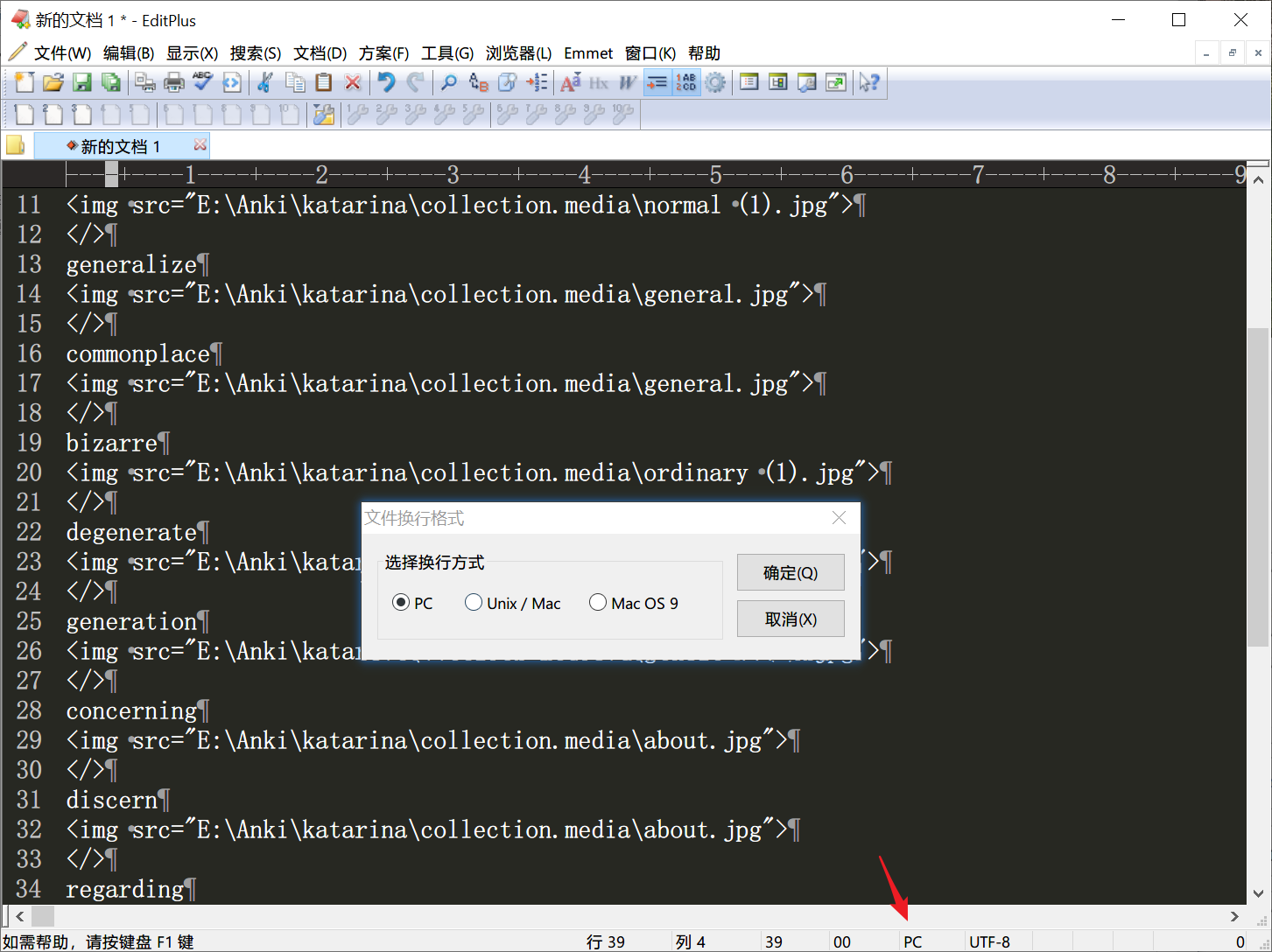This screenshot has width=1272, height=952.
Task: Run the ABC spell check tool
Action: point(203,82)
